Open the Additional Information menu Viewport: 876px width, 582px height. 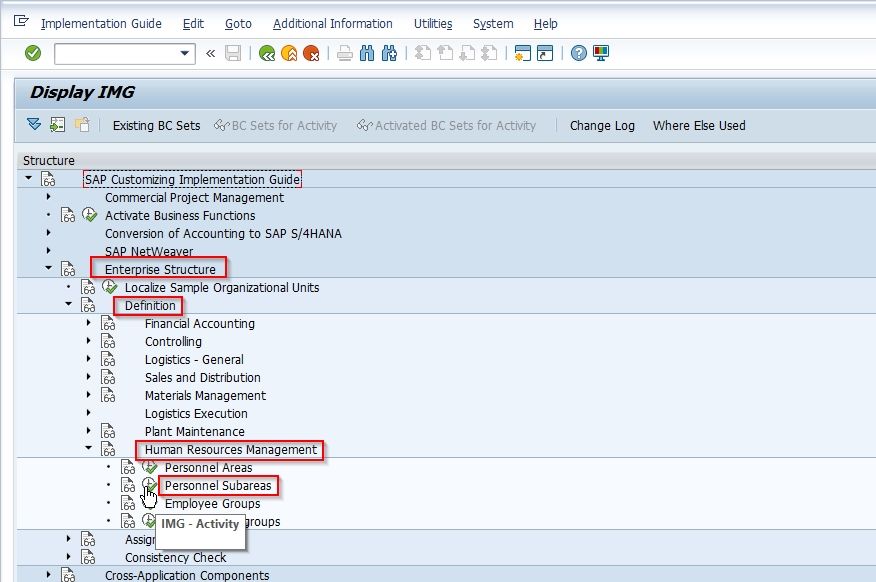click(x=332, y=23)
